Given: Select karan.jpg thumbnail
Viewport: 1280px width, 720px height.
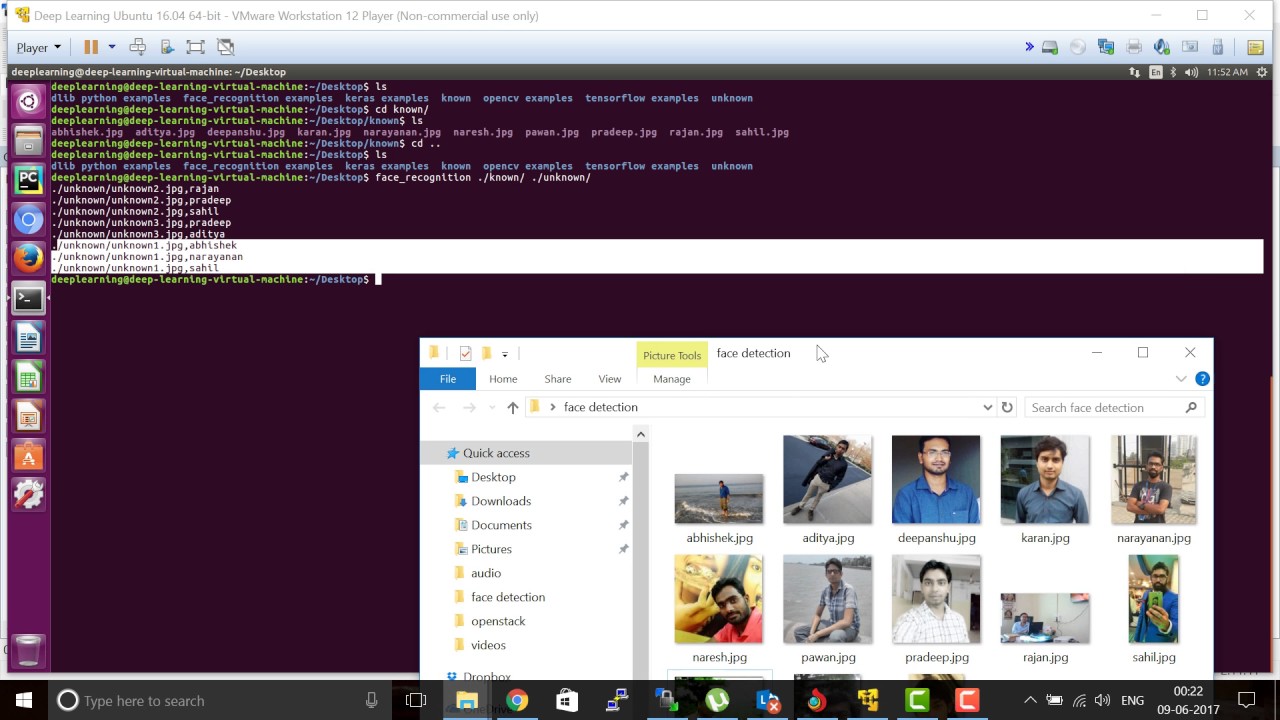Looking at the screenshot, I should click(1045, 479).
